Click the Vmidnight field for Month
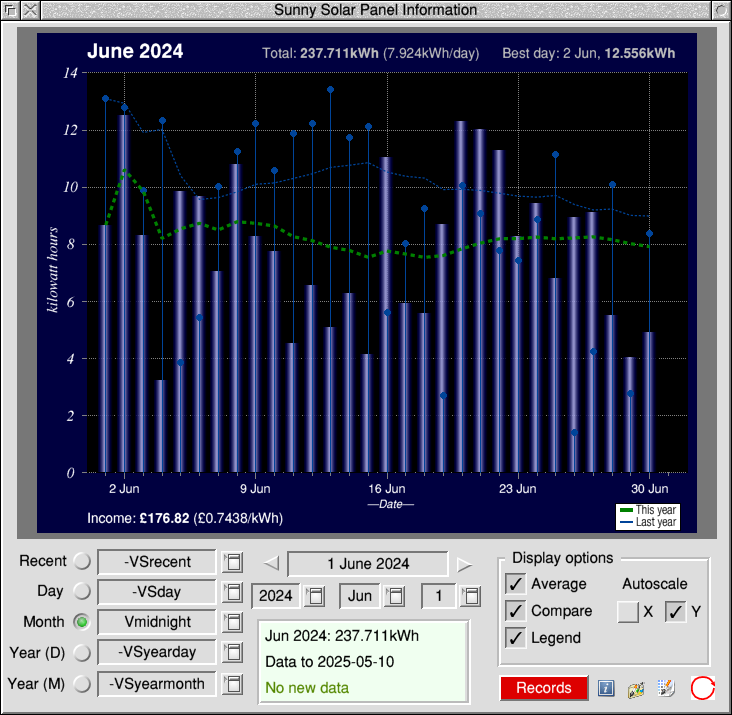The height and width of the screenshot is (715, 732). 156,622
